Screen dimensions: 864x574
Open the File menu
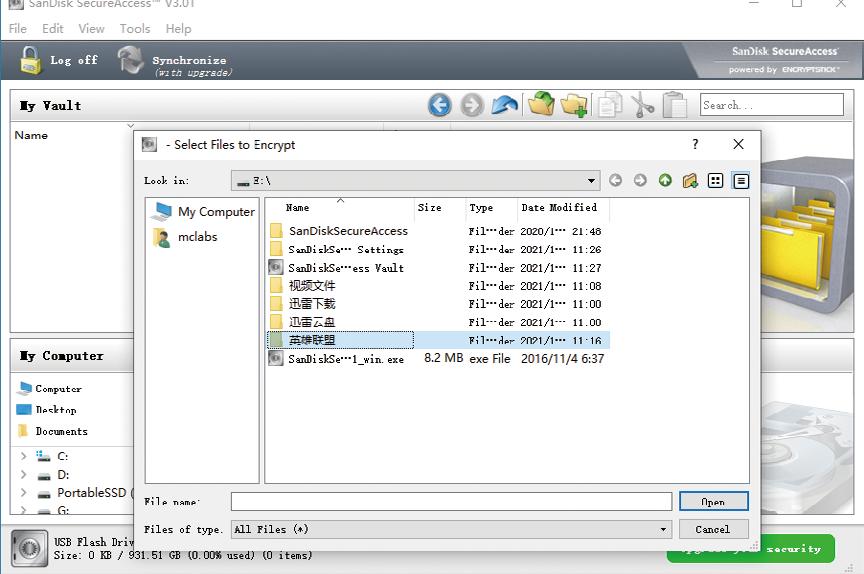coord(18,29)
